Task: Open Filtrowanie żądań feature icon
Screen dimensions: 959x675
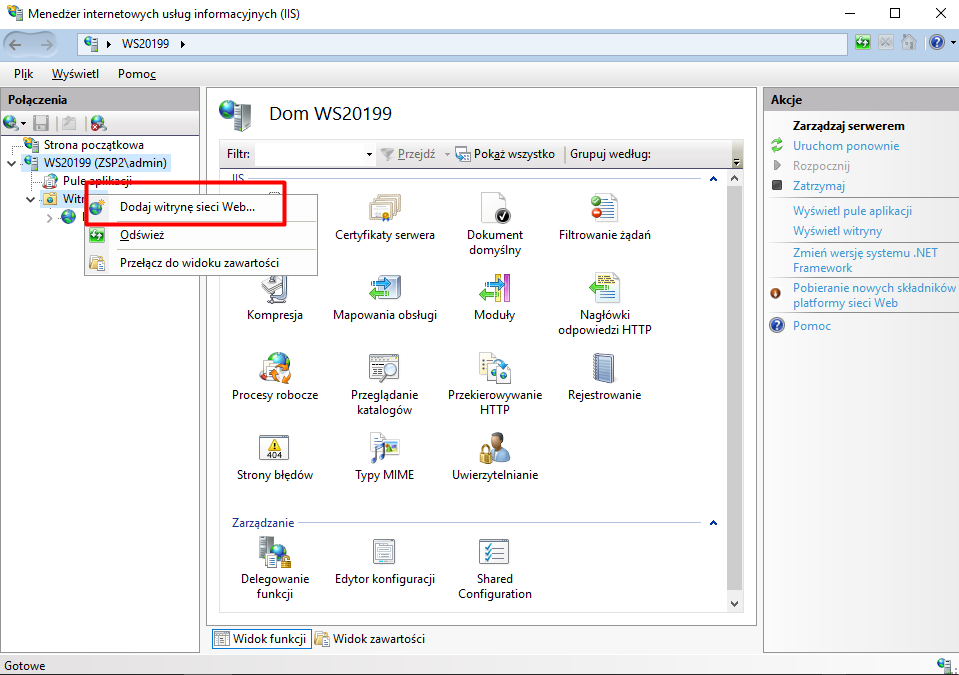Action: [x=604, y=209]
